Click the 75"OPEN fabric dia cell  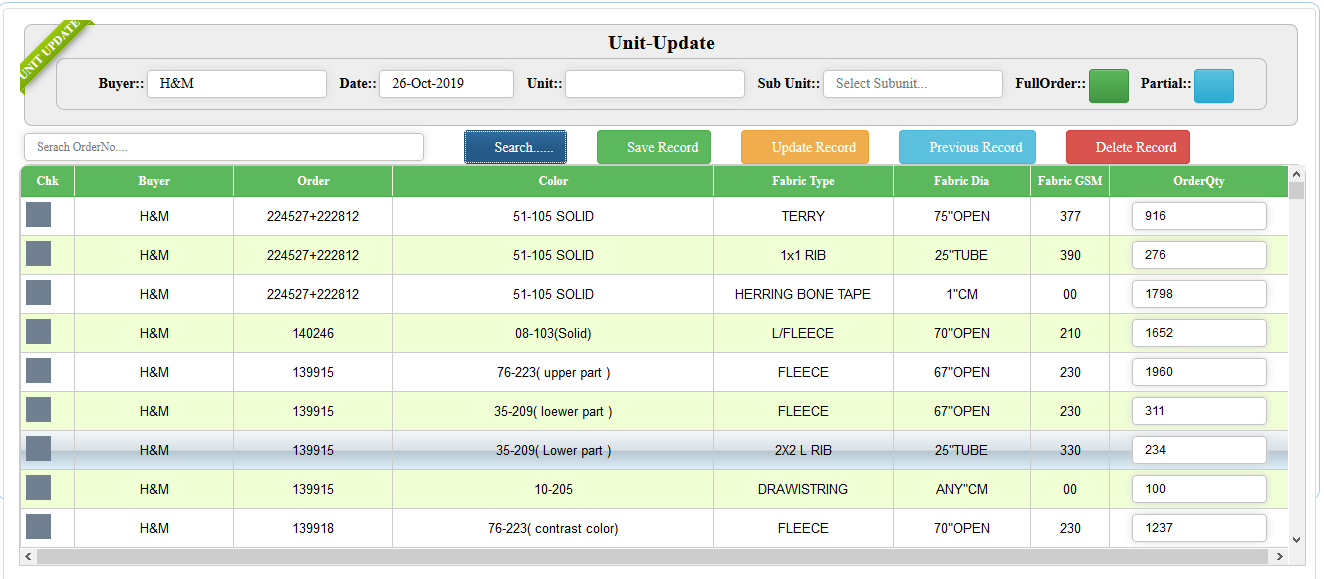click(x=962, y=216)
